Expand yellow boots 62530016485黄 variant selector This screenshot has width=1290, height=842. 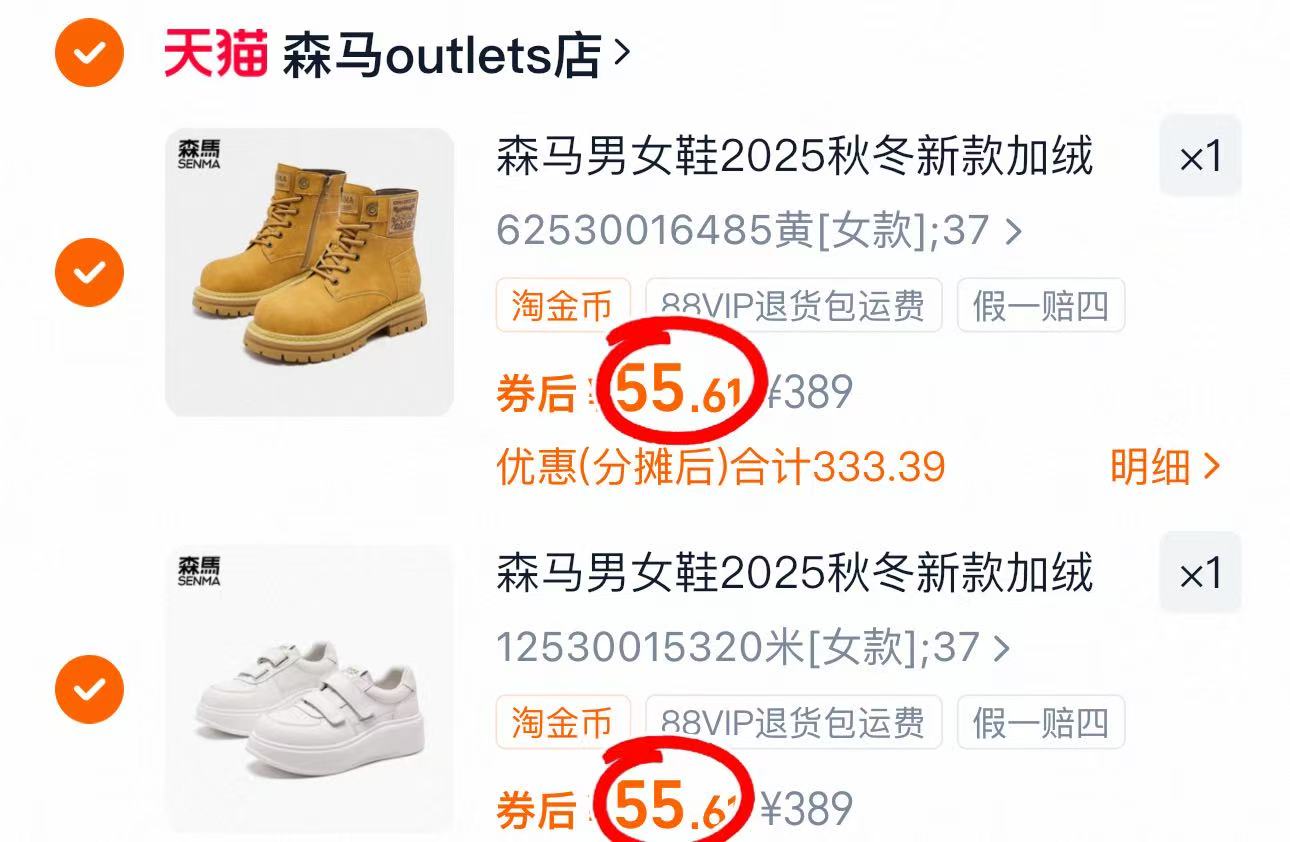click(759, 232)
